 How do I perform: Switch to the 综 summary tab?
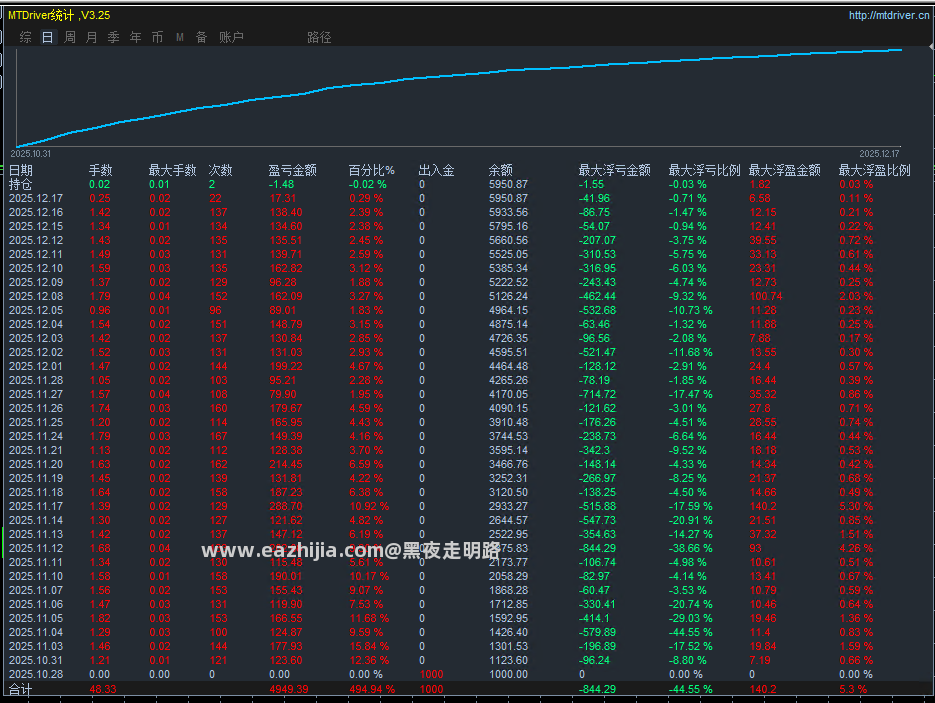point(25,37)
